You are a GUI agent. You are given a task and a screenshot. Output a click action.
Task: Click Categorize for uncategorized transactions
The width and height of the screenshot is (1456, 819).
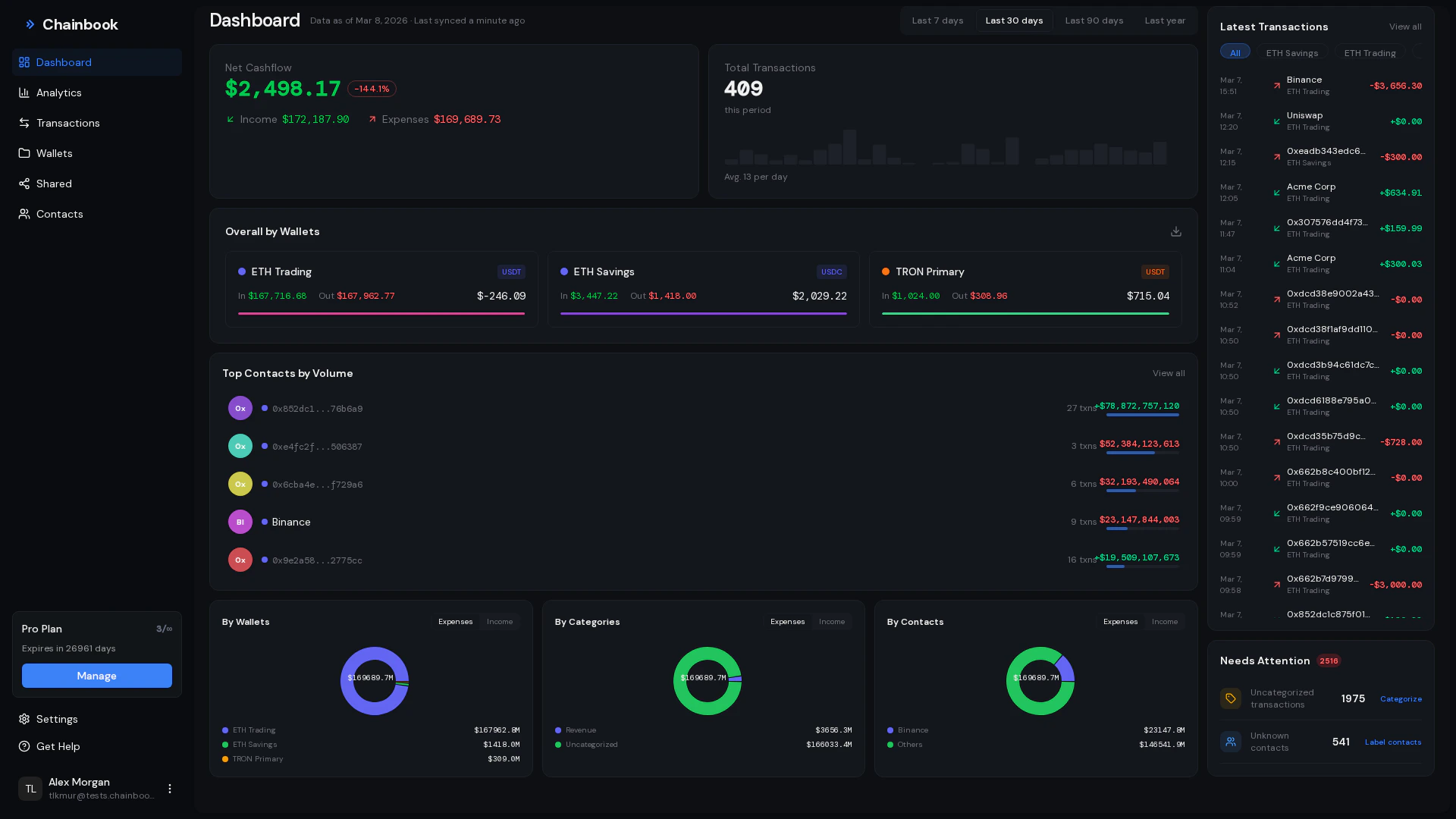pyautogui.click(x=1401, y=698)
